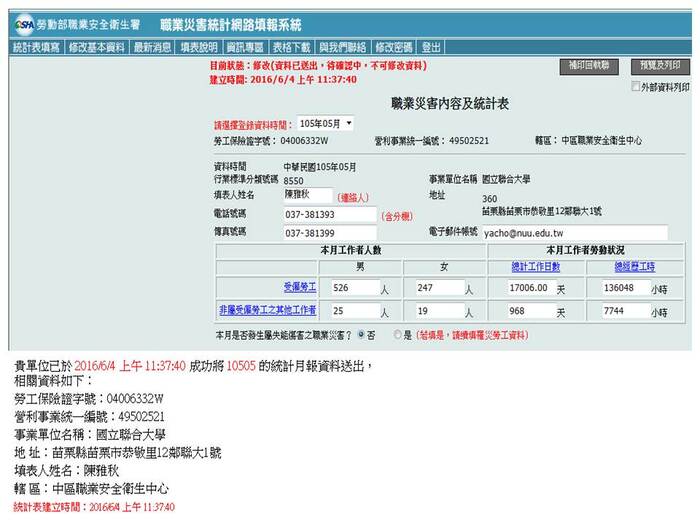Screen dimensions: 700x525
Task: Click other male workers field 25
Action: point(355,311)
